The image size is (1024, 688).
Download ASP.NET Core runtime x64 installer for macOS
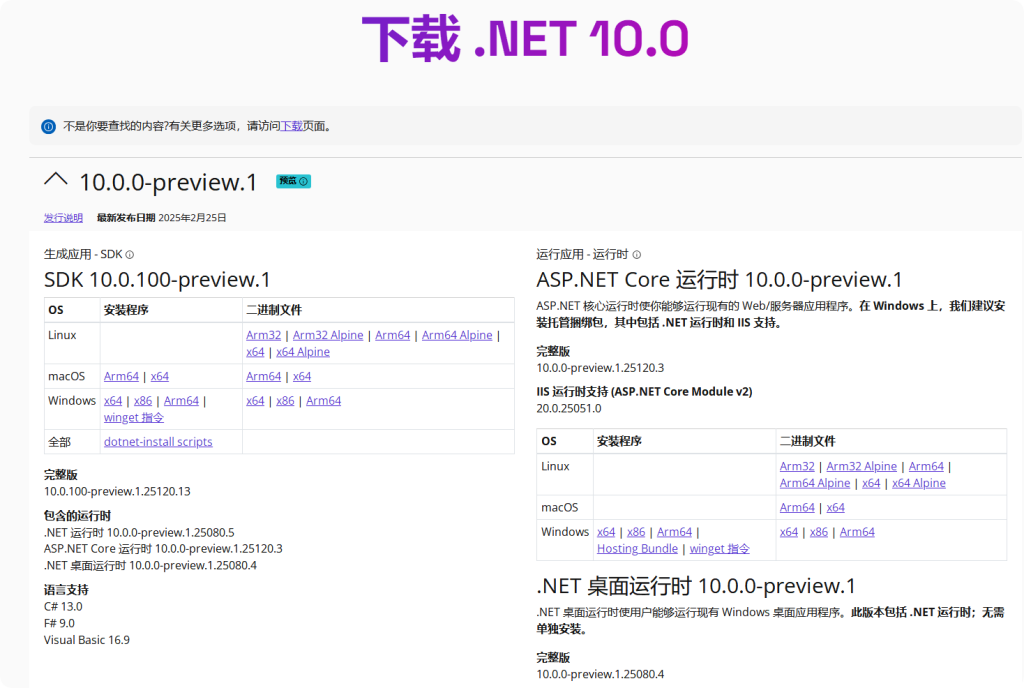tap(836, 507)
